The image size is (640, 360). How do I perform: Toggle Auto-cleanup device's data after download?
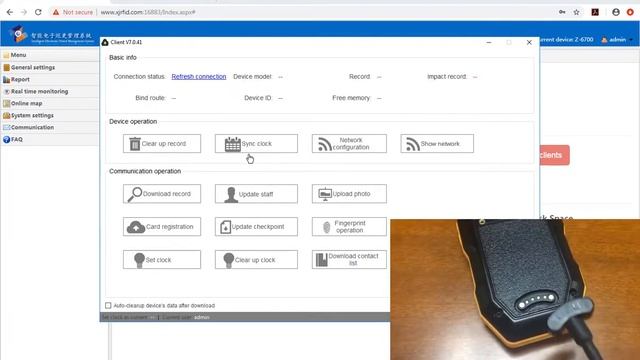pyautogui.click(x=108, y=305)
